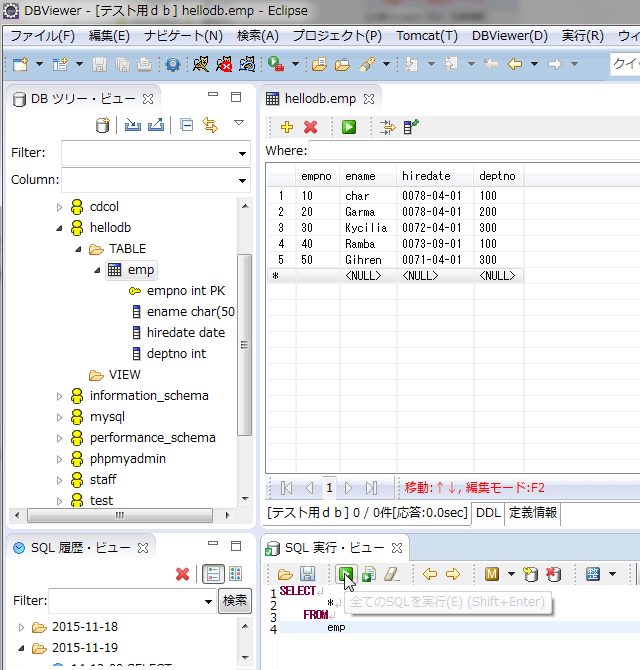Screen dimensions: 640x670
Task: Save SQL with floppy icon in SQL view
Action: 308,574
